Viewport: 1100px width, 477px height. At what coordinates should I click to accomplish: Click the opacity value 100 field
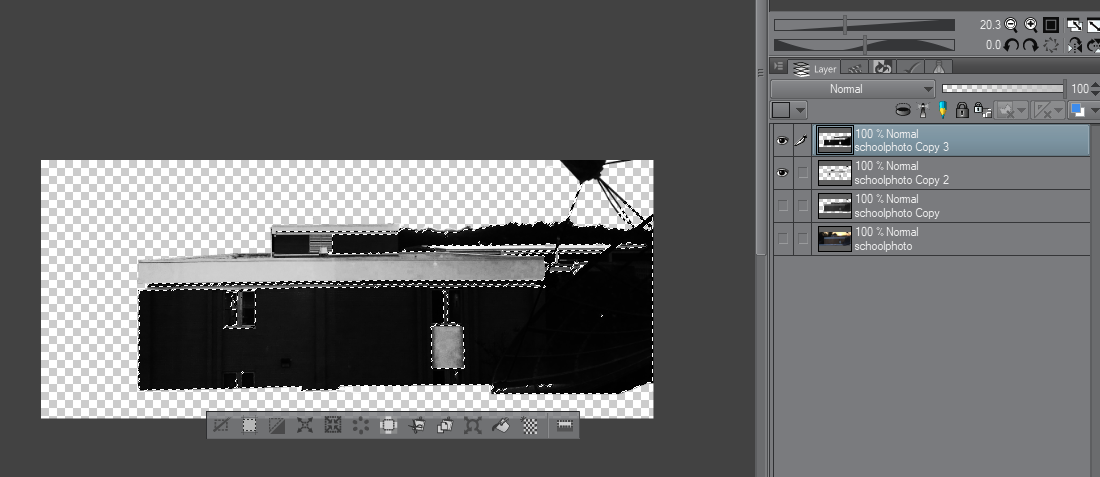coord(1080,89)
